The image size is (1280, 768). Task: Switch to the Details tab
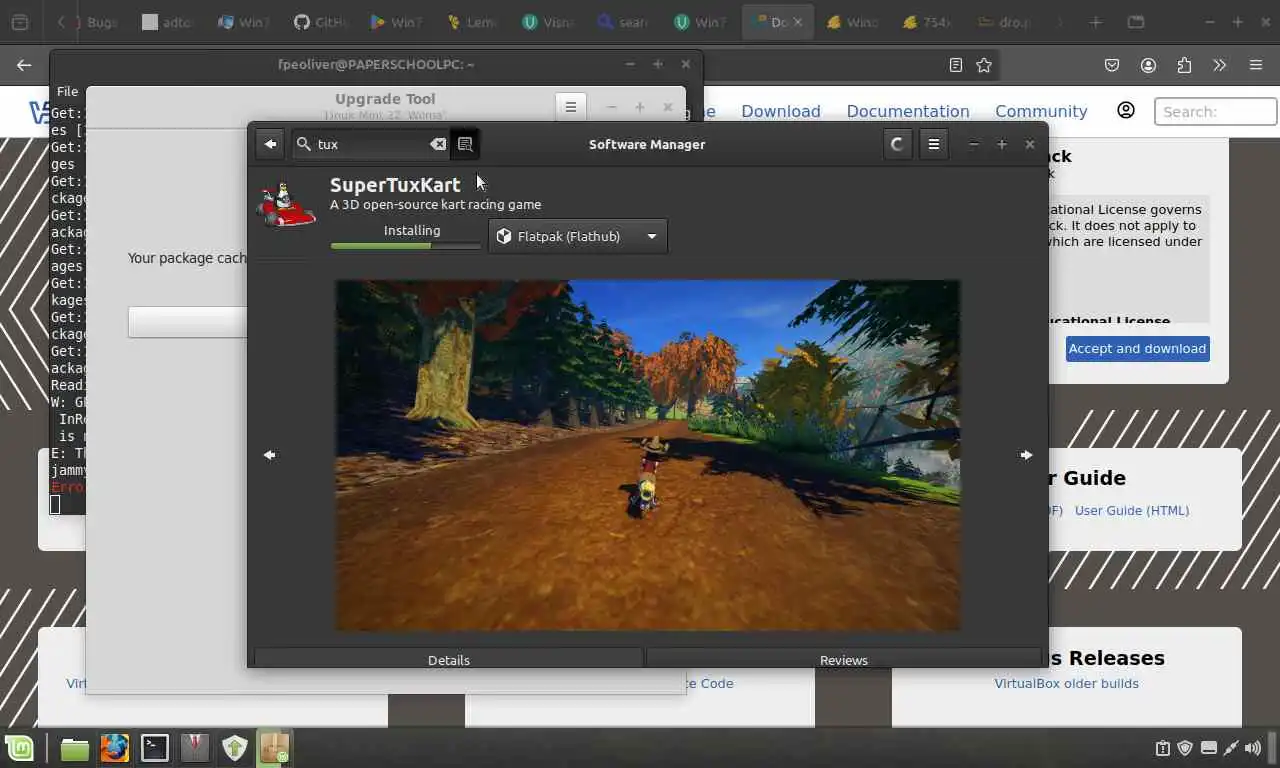click(x=449, y=659)
